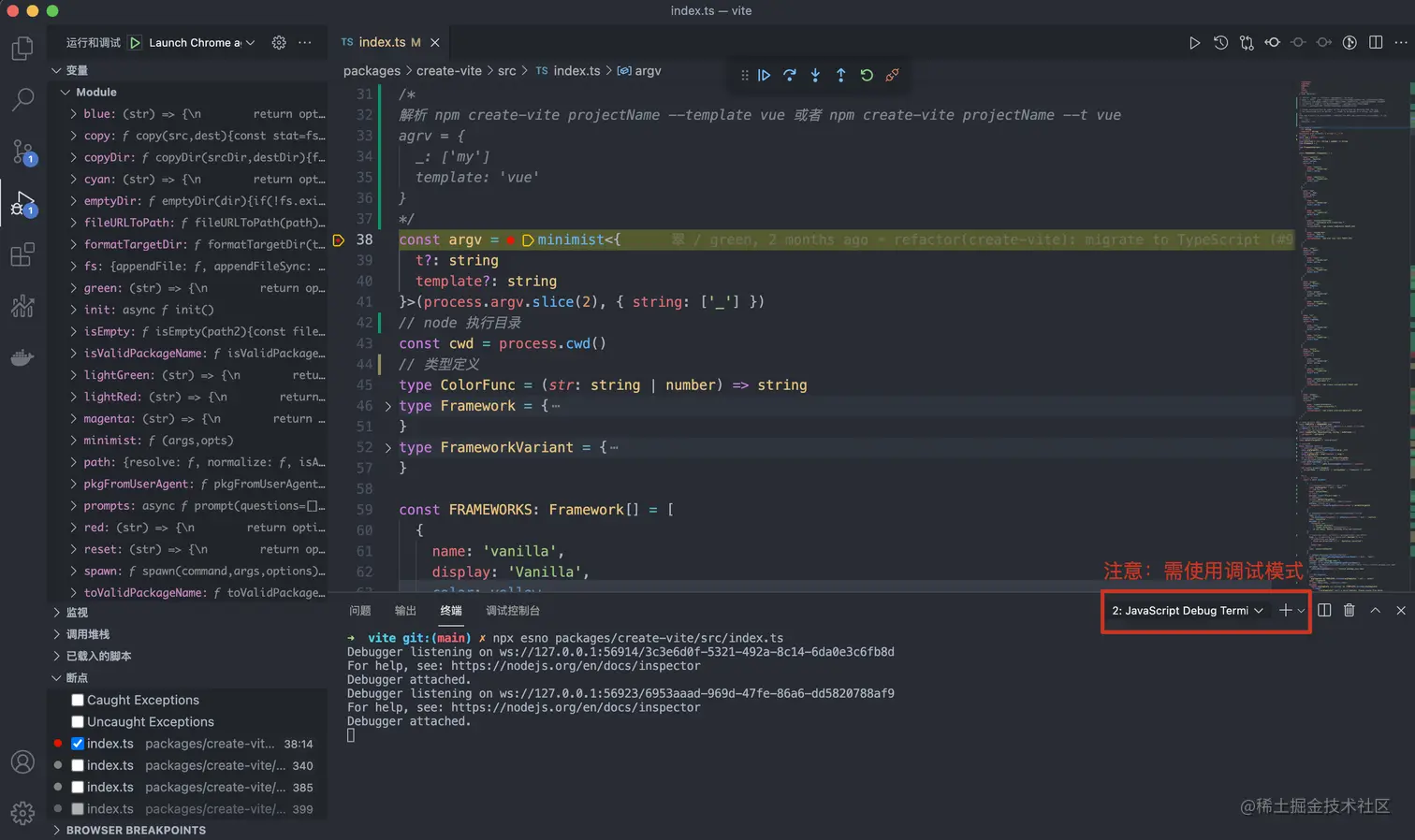Image resolution: width=1415 pixels, height=840 pixels.
Task: Click Continue in the debug toolbar
Action: click(x=765, y=75)
